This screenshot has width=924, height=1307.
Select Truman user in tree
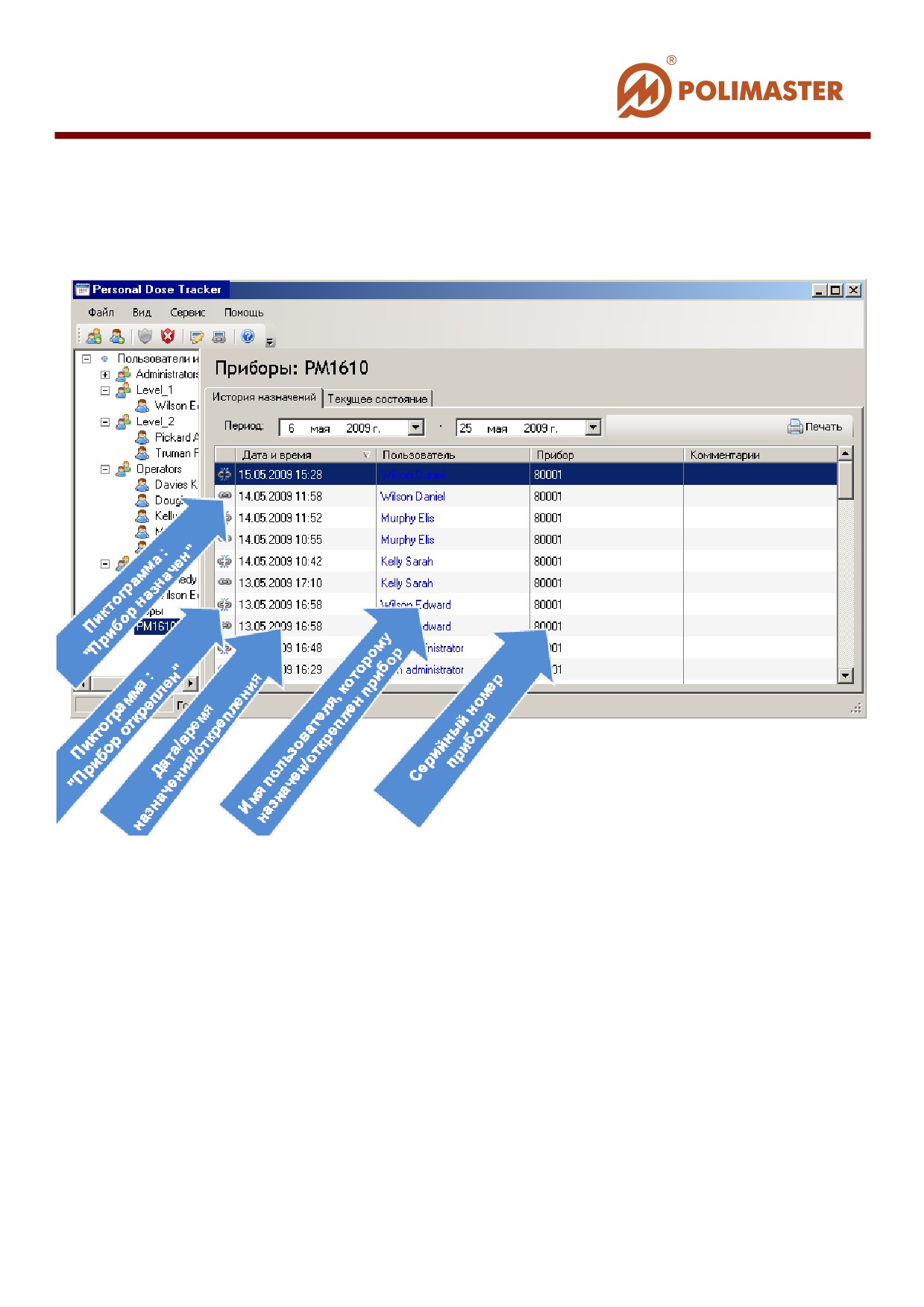[x=176, y=453]
